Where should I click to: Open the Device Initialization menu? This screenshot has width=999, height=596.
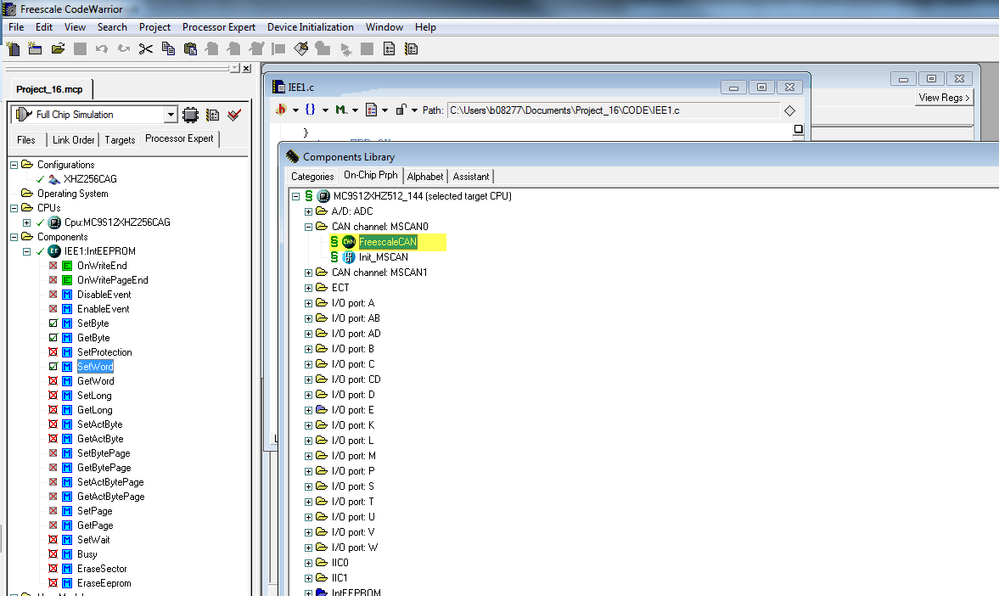(310, 27)
